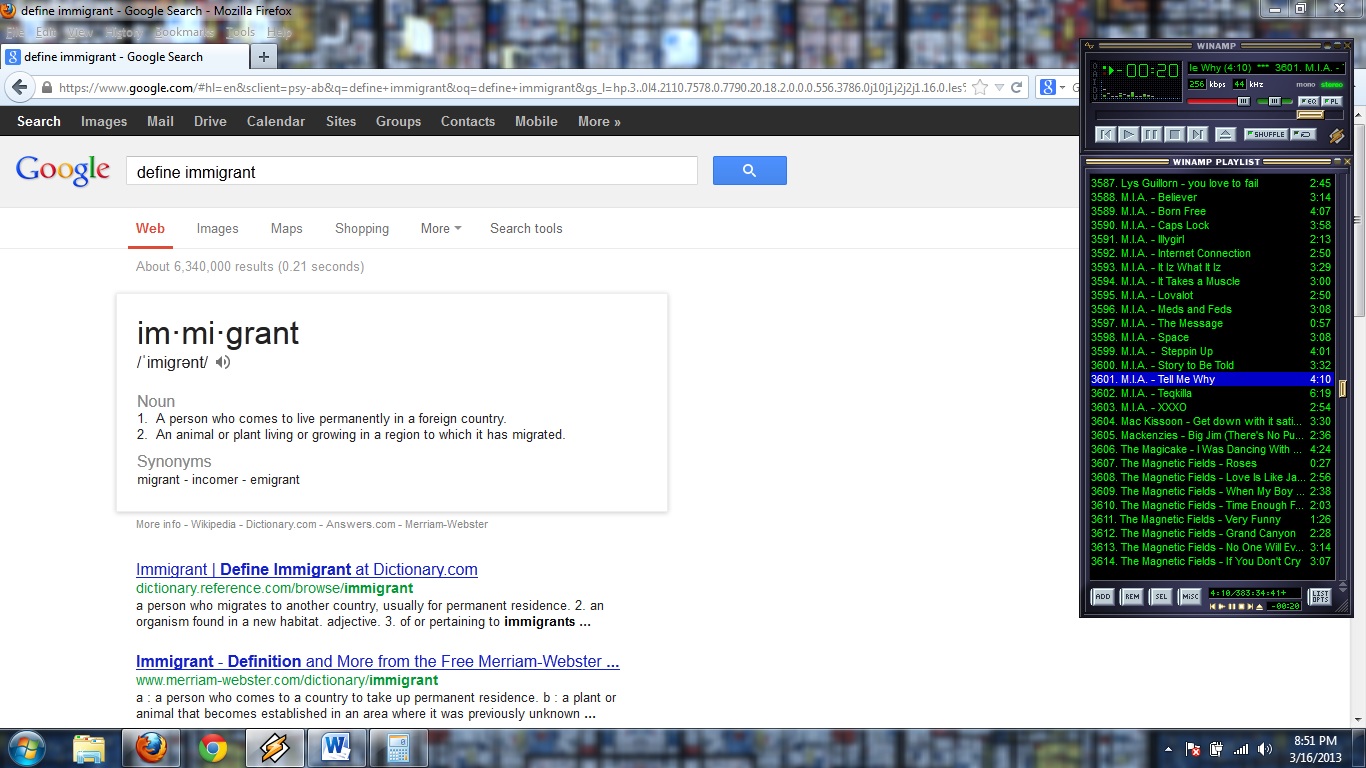This screenshot has height=768, width=1366.
Task: Play the pronunciation audio for immigrant
Action: 223,362
